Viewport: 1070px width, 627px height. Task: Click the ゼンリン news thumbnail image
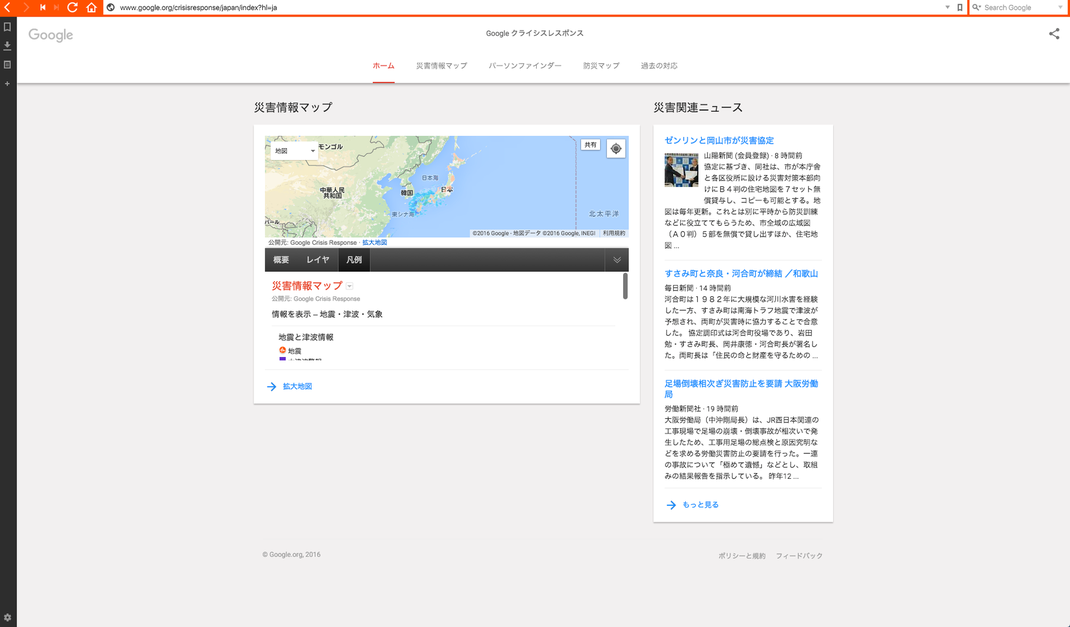pyautogui.click(x=681, y=169)
